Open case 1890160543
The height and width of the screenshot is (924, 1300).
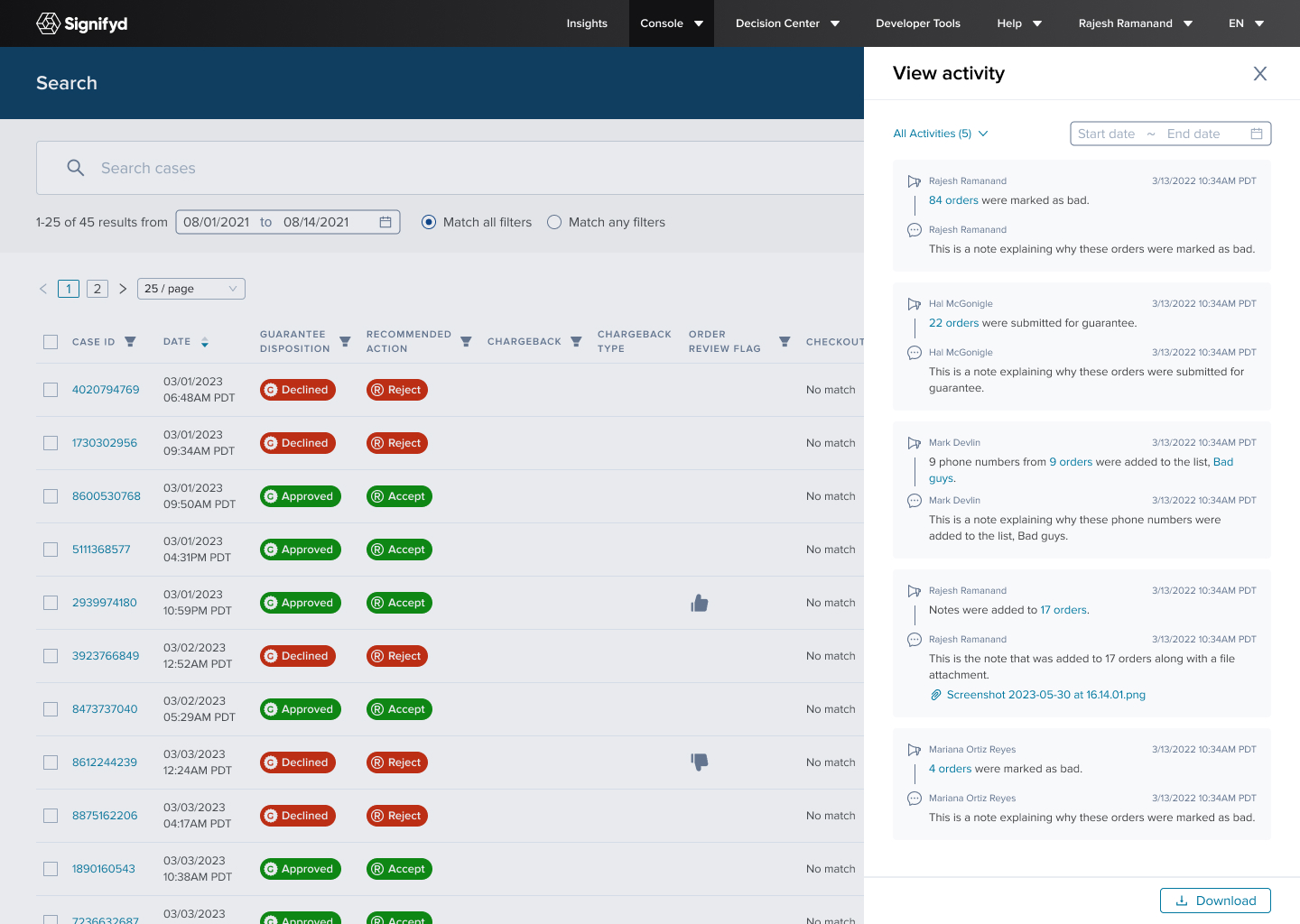104,869
